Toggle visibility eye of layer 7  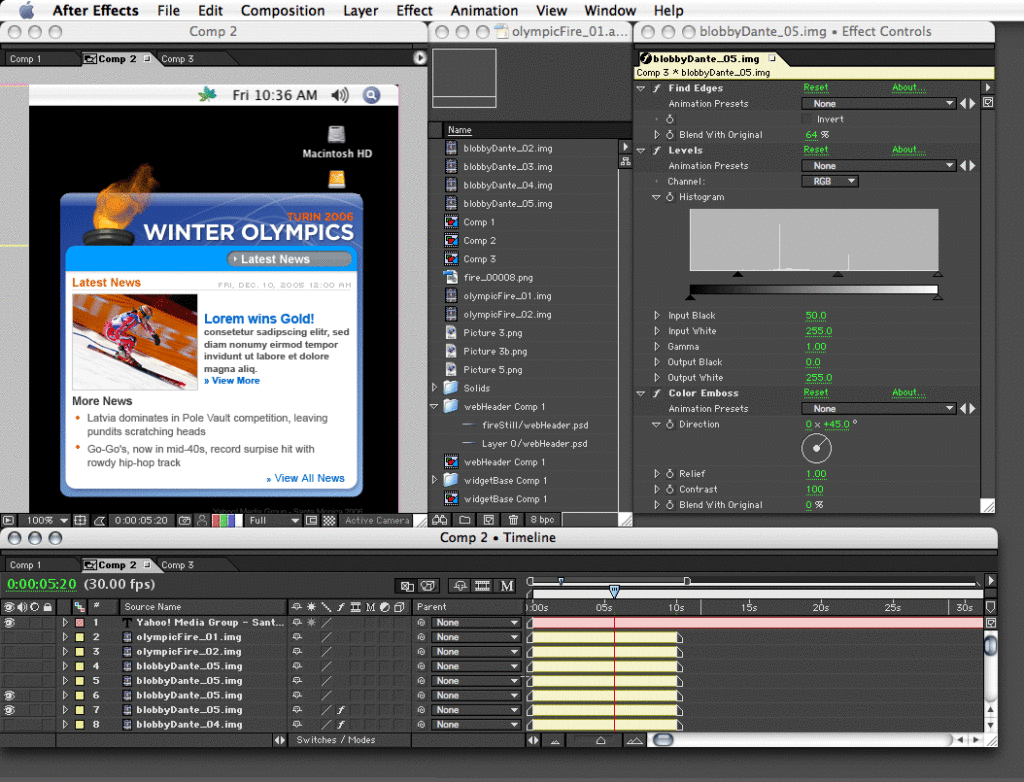(9, 709)
